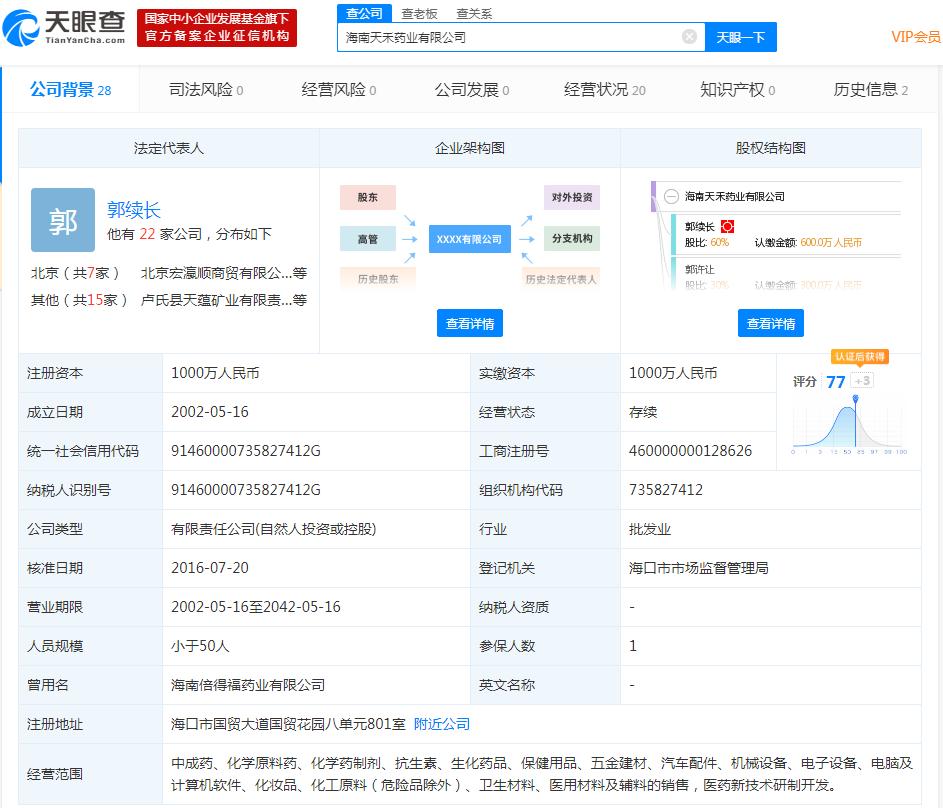Click the score distribution curve marker
The width and height of the screenshot is (943, 808).
coord(855,399)
